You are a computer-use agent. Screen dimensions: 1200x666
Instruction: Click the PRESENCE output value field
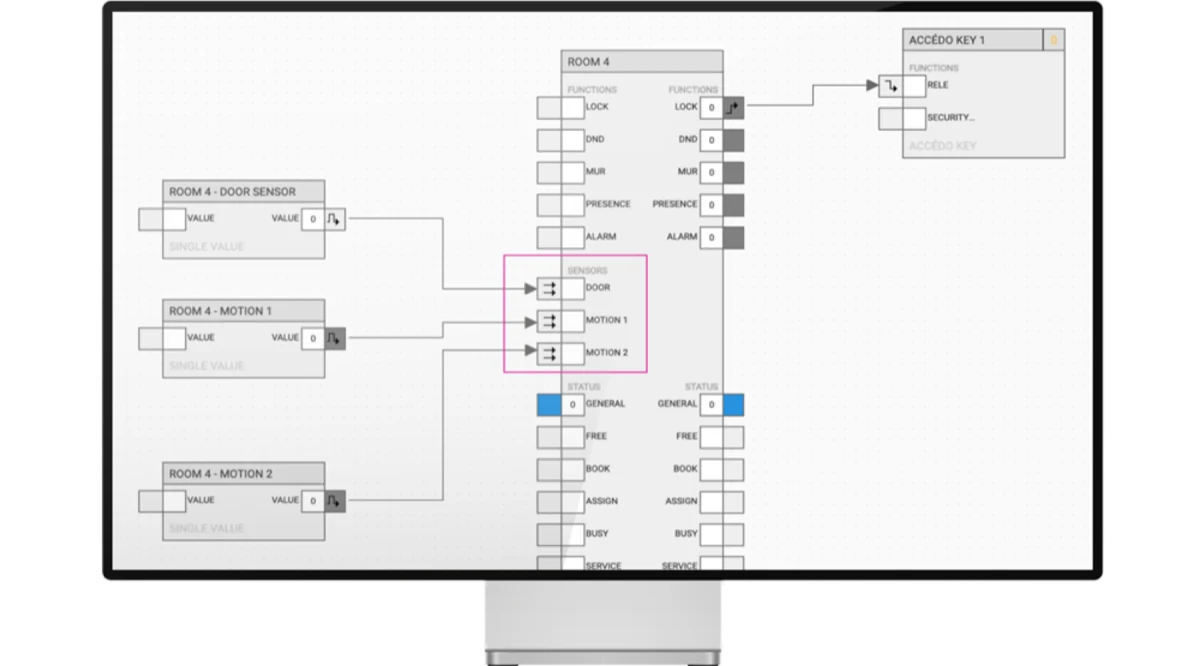[x=712, y=205]
